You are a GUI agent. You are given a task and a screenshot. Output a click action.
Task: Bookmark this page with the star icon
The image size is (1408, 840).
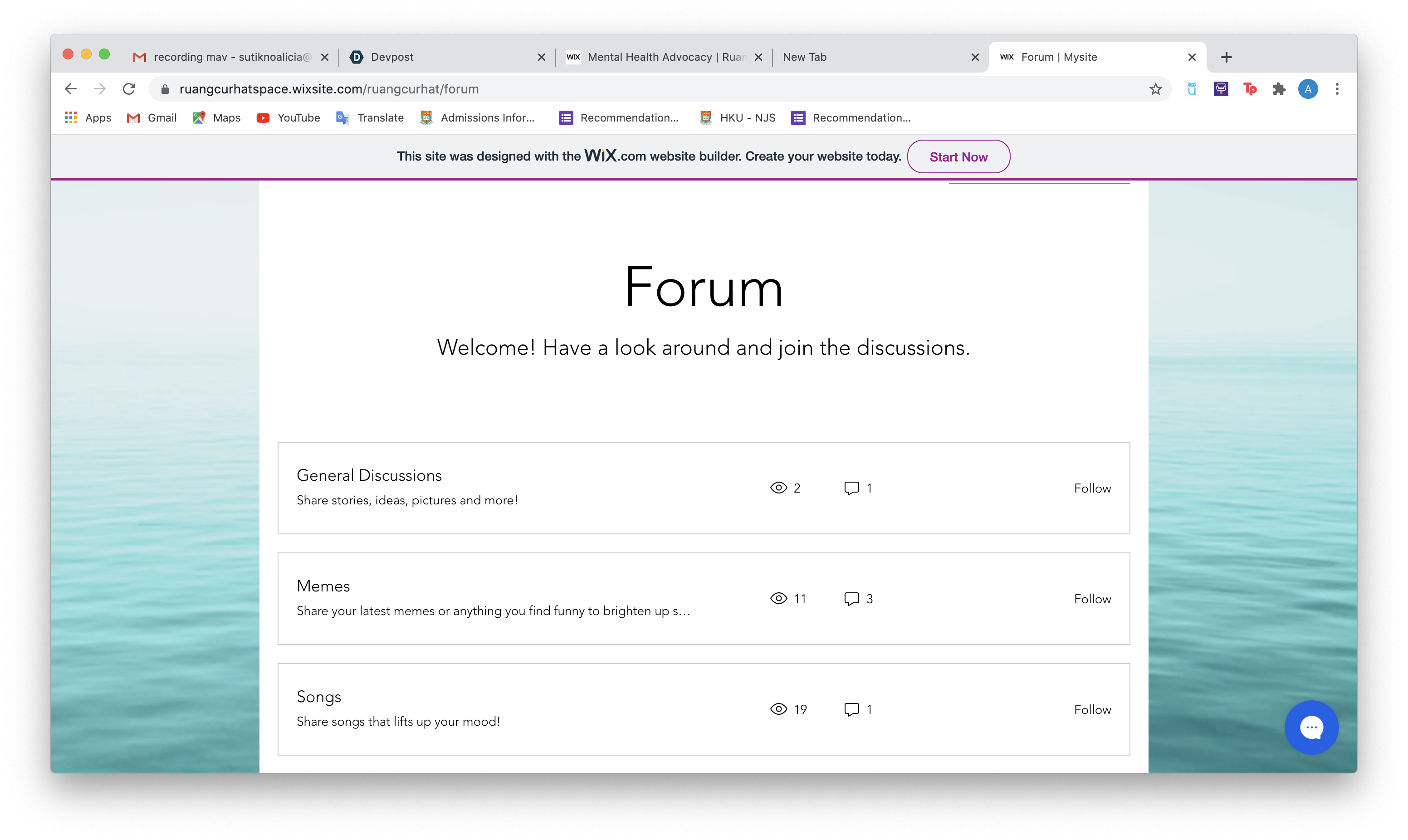1155,89
